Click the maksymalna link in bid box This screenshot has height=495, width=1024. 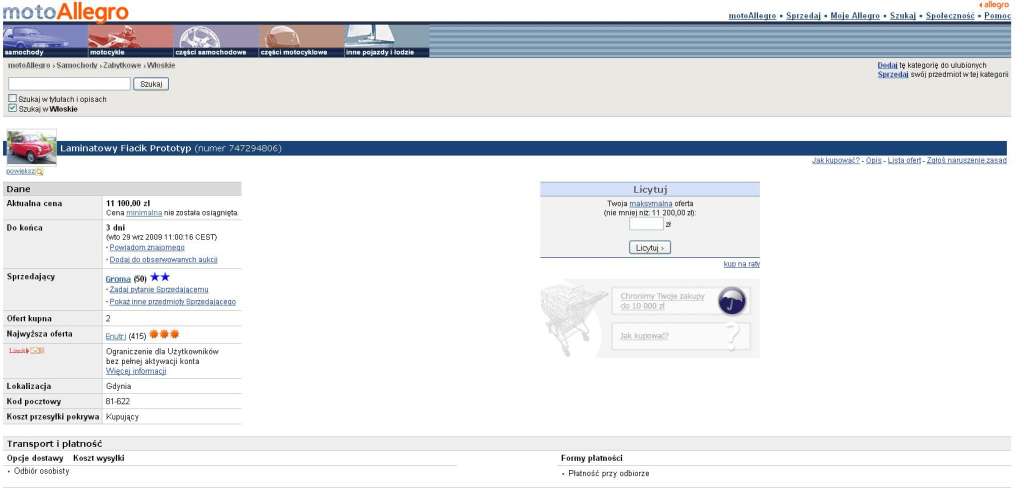(x=650, y=204)
